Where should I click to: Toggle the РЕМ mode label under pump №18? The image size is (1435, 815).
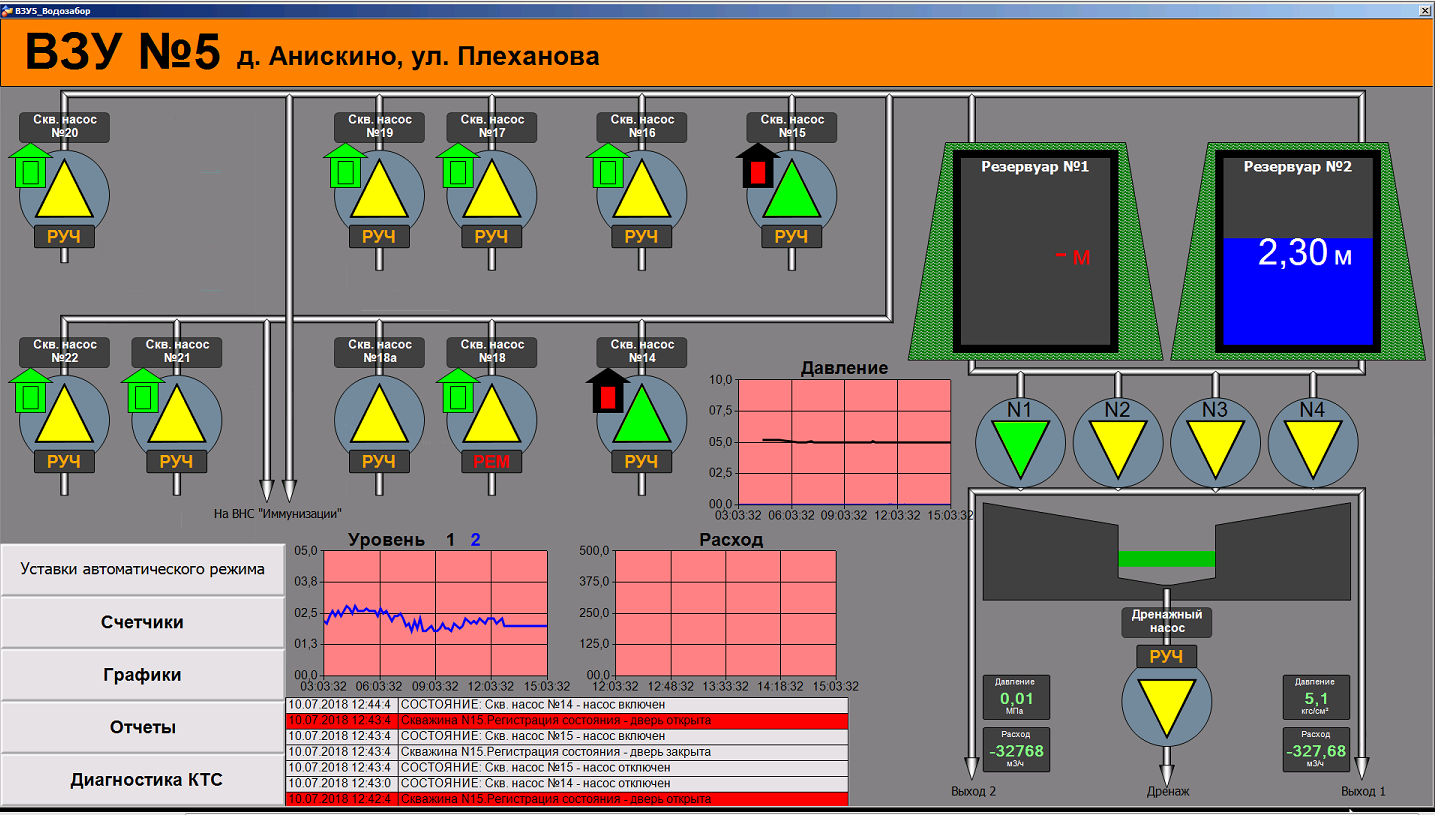pos(491,461)
